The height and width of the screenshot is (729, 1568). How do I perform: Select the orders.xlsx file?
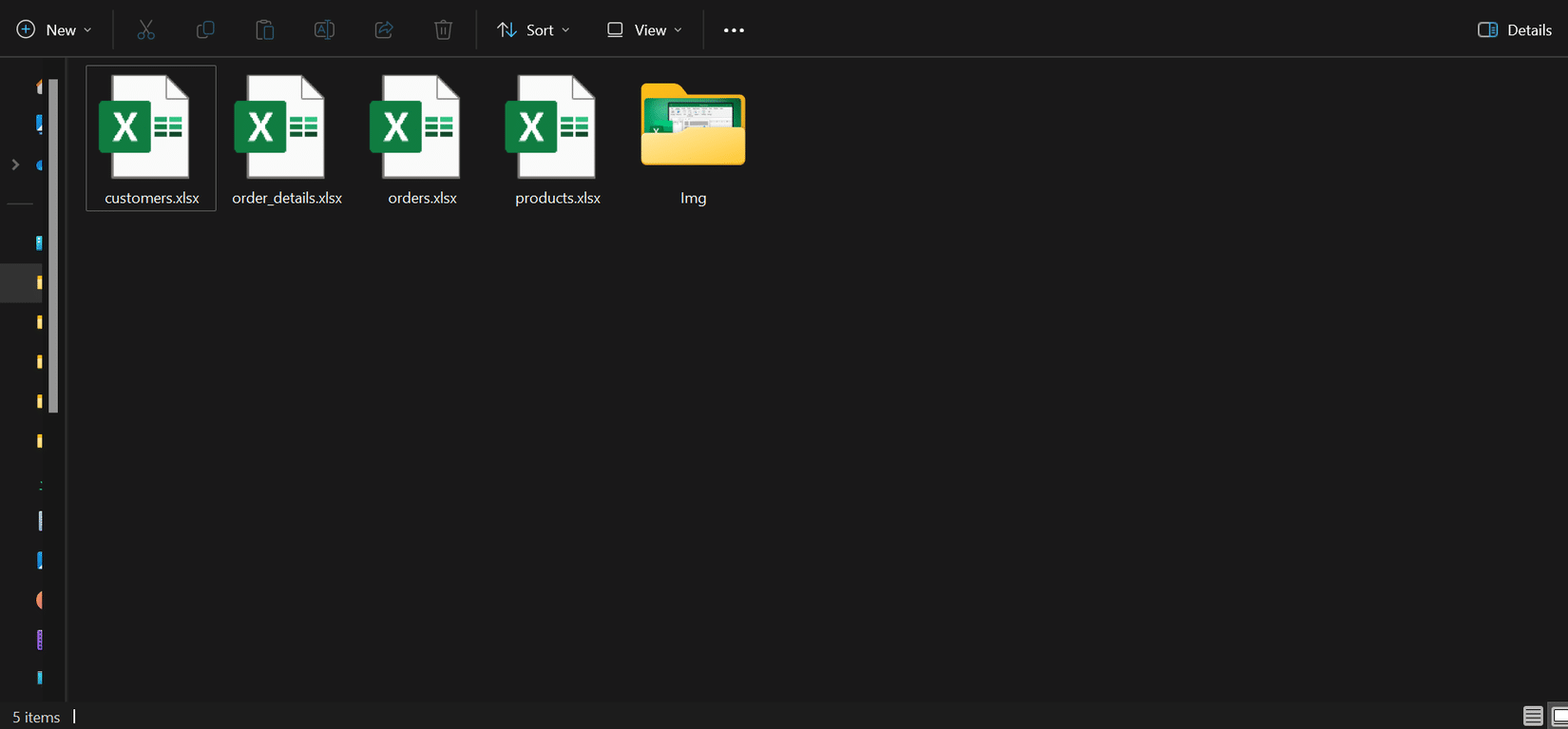[423, 138]
